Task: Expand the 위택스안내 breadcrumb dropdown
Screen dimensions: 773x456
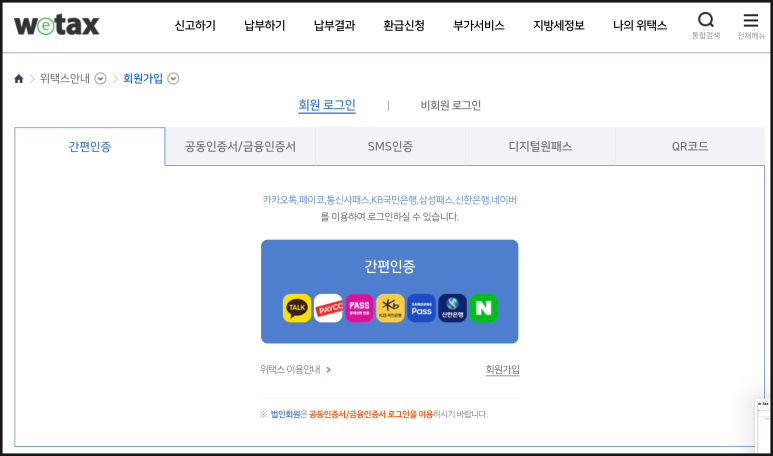Action: point(100,78)
